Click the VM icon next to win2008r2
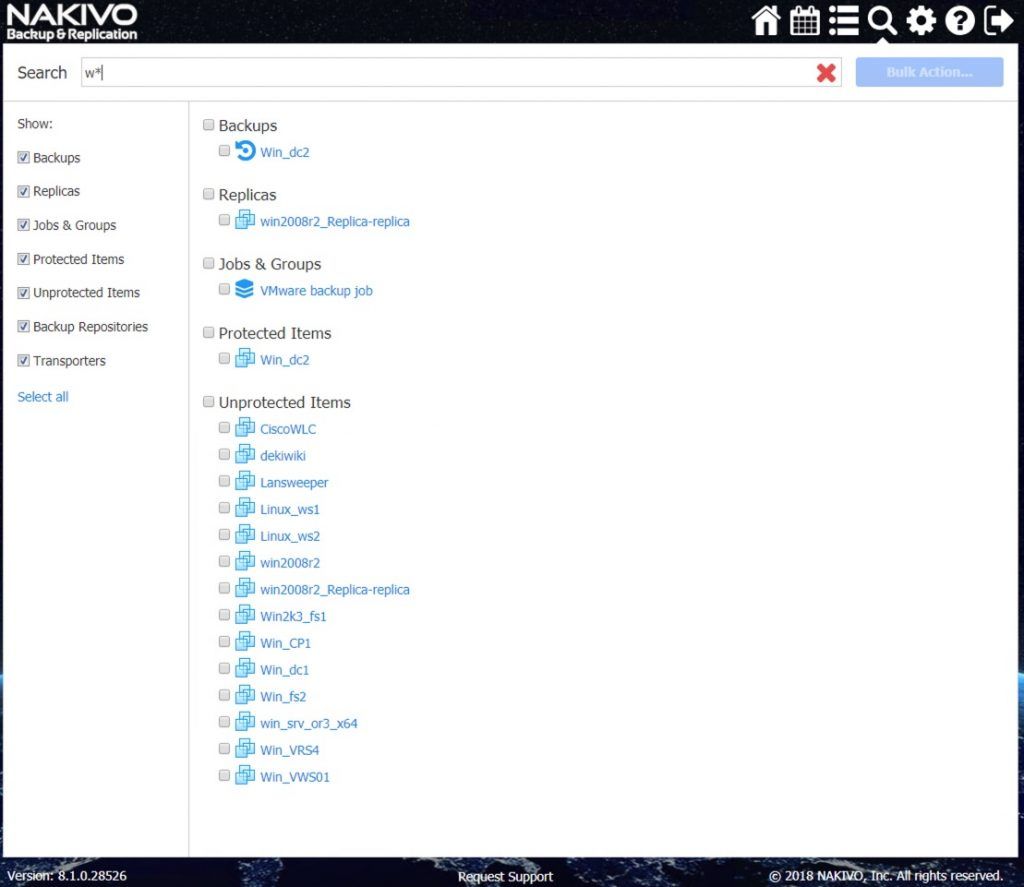The image size is (1024, 887). click(x=245, y=562)
